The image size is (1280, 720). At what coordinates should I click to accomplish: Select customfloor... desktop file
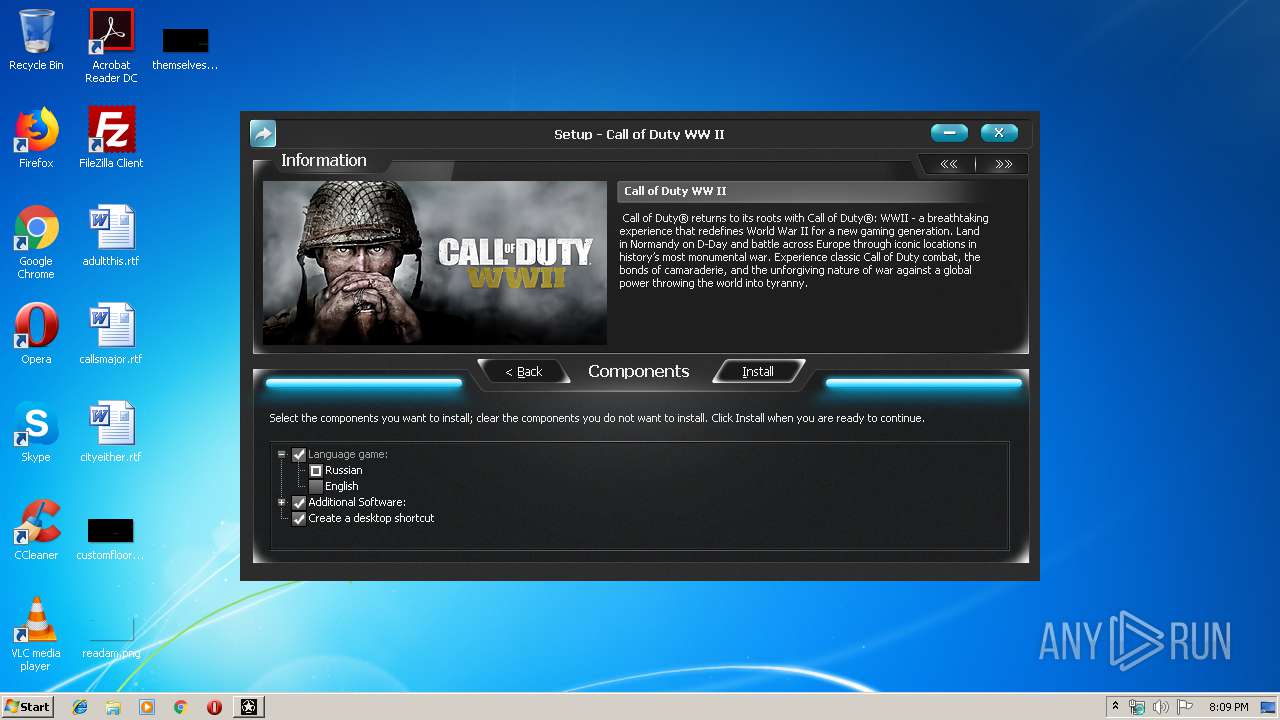(110, 538)
